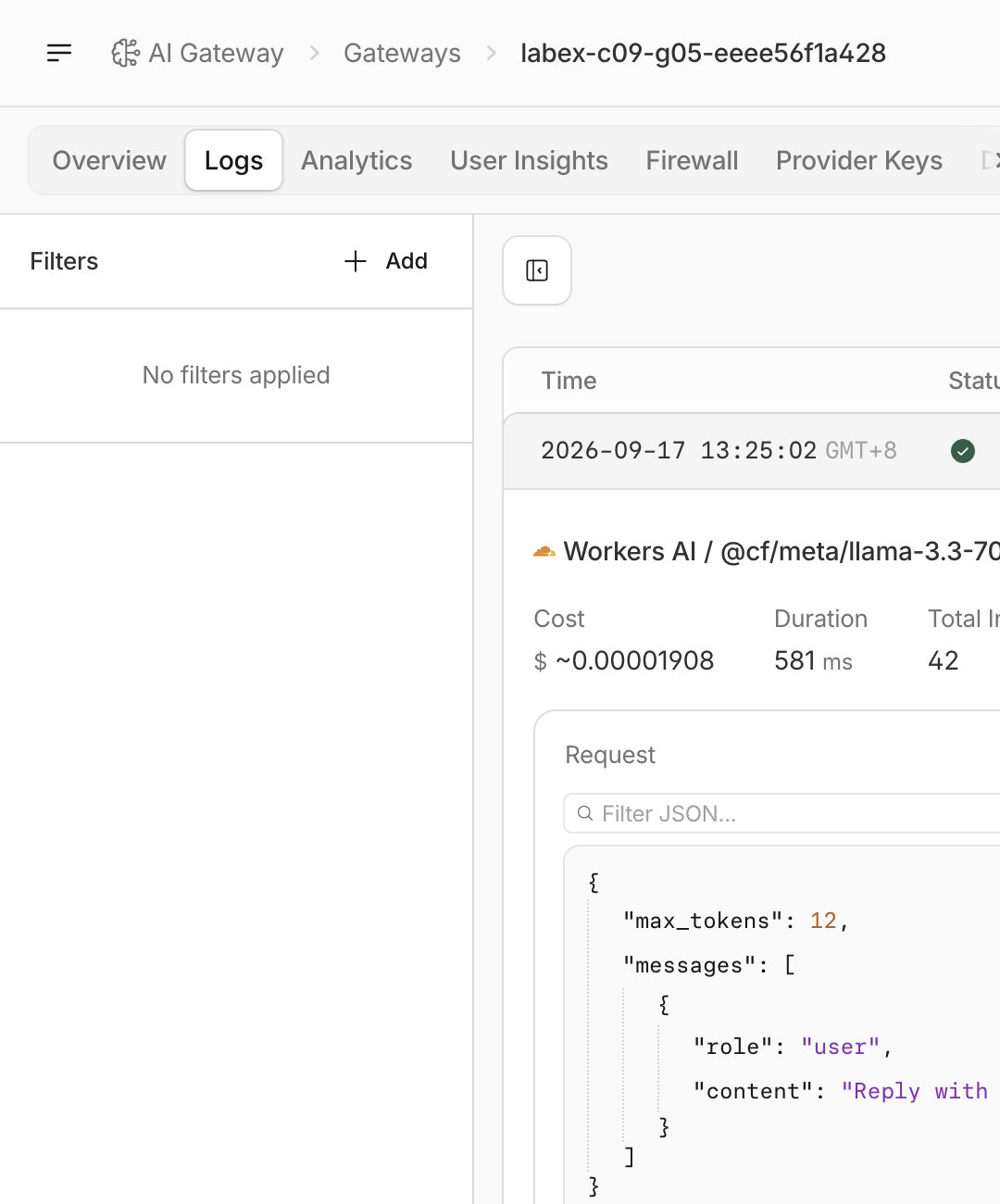Viewport: 1000px width, 1204px height.
Task: Click the total tokens value 42
Action: [x=944, y=660]
